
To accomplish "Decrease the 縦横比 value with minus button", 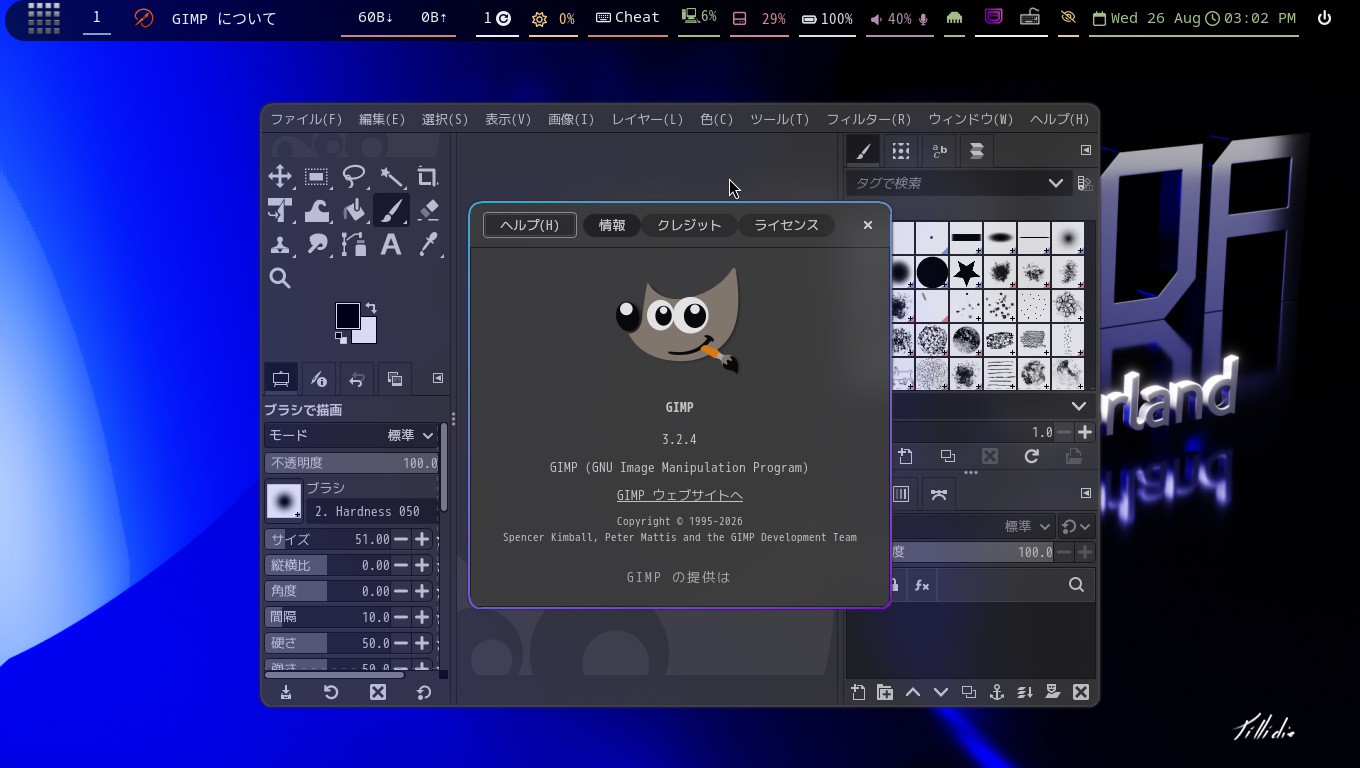I will 401,565.
